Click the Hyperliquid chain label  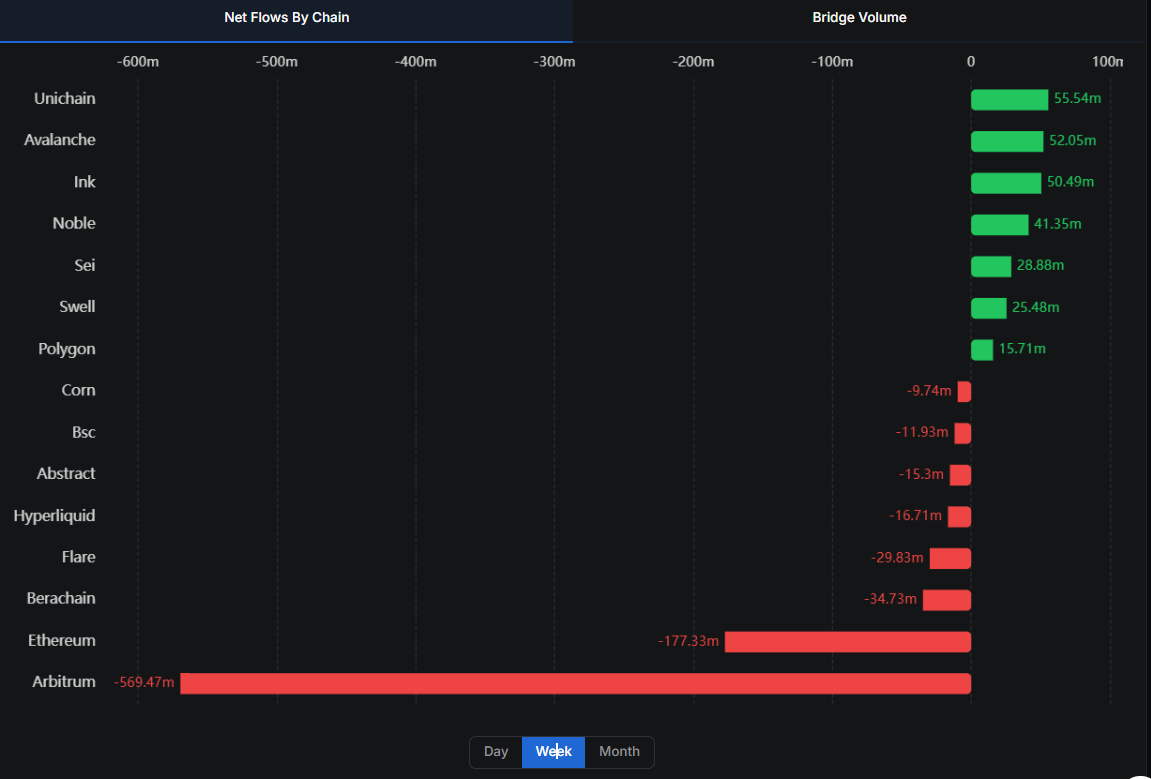[55, 516]
